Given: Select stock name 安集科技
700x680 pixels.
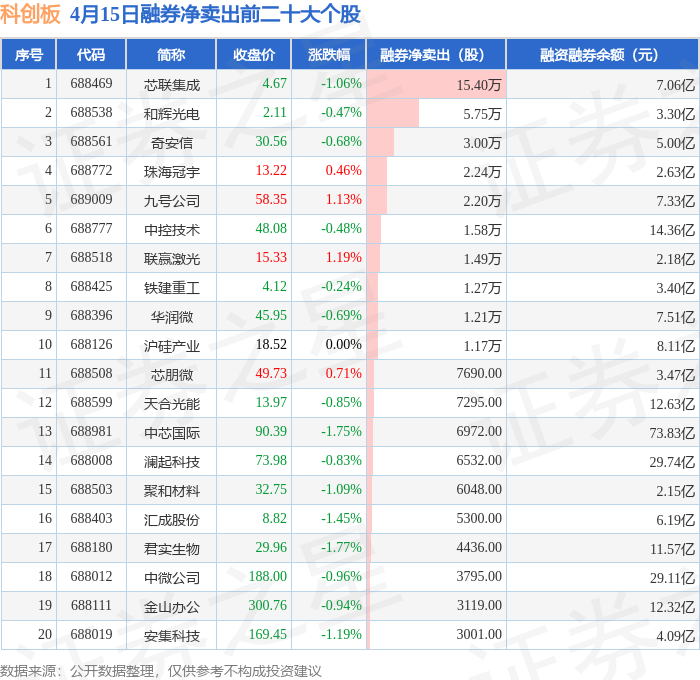Looking at the screenshot, I should click(171, 636).
